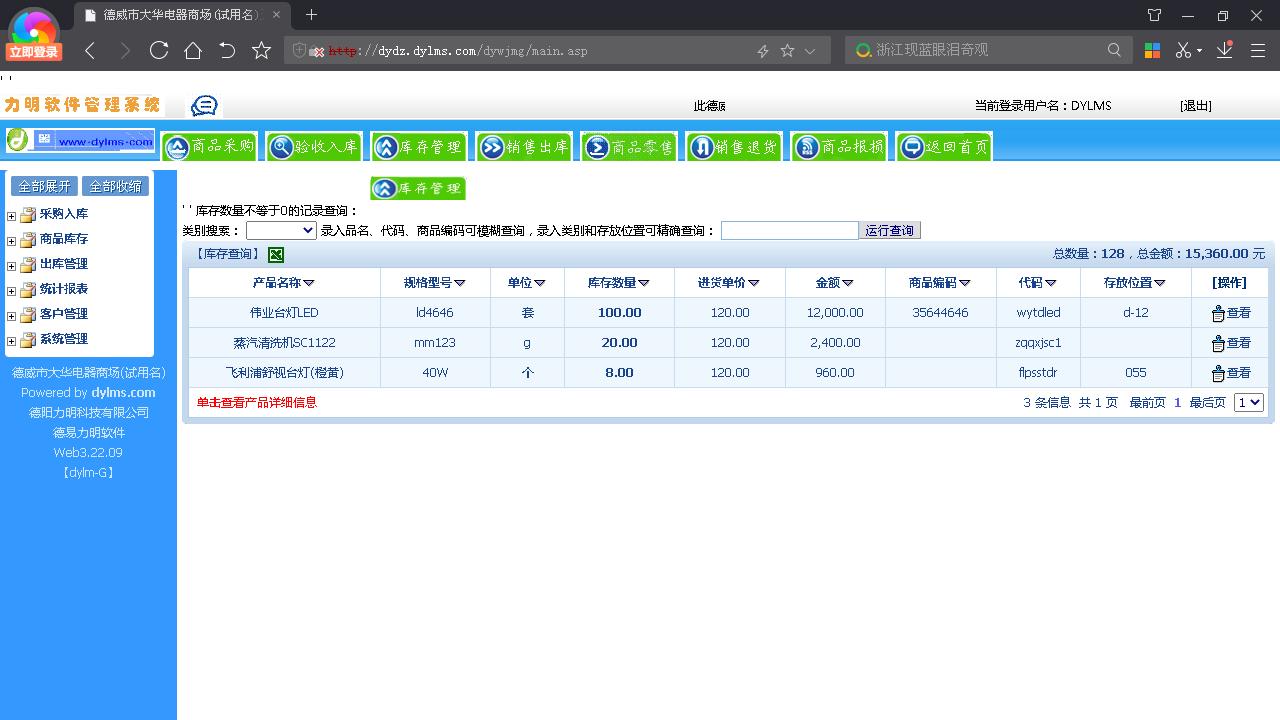Select the 验收入库 toolbar icon

pos(313,145)
